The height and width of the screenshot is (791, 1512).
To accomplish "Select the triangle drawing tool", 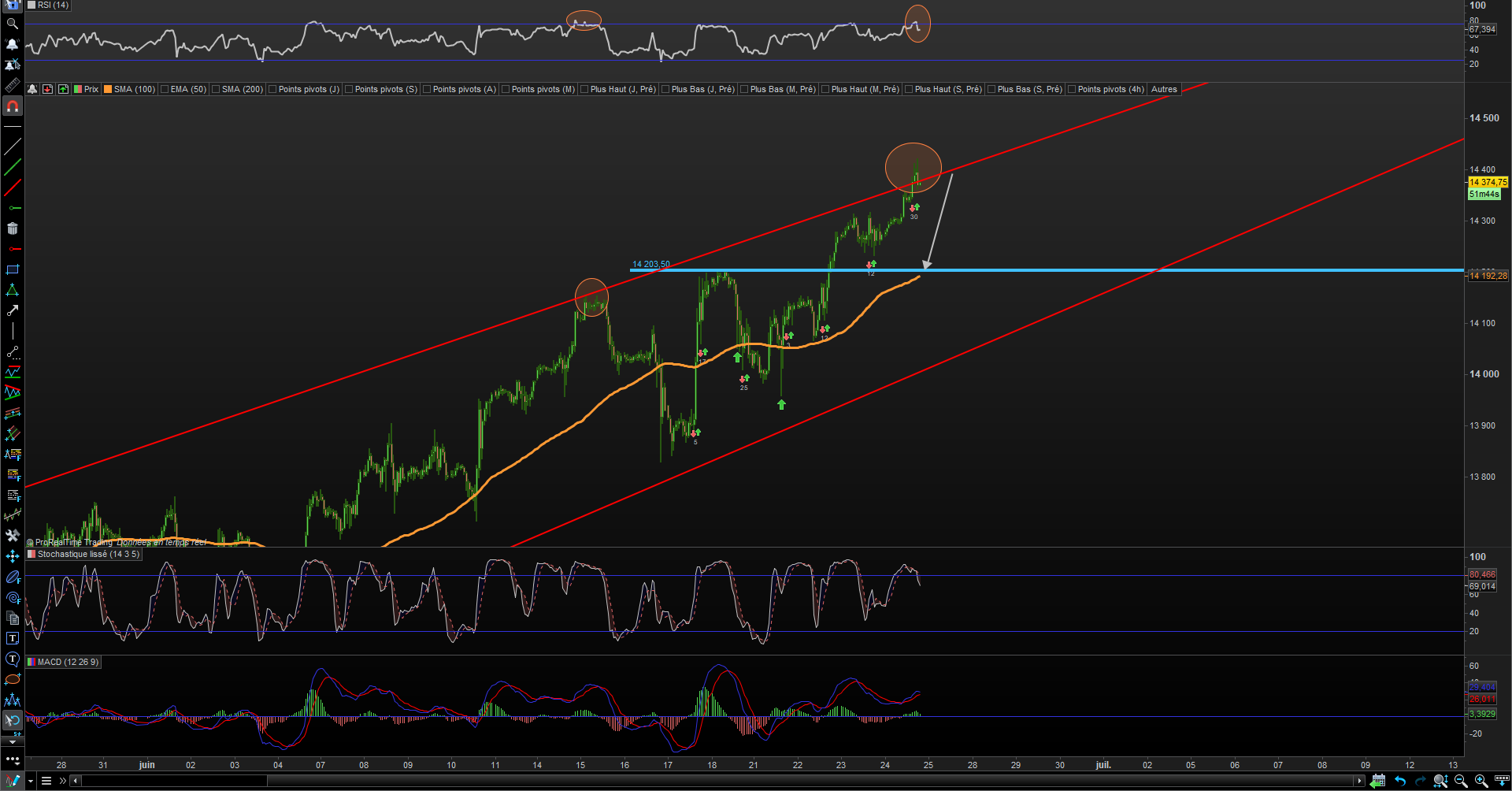I will point(12,290).
